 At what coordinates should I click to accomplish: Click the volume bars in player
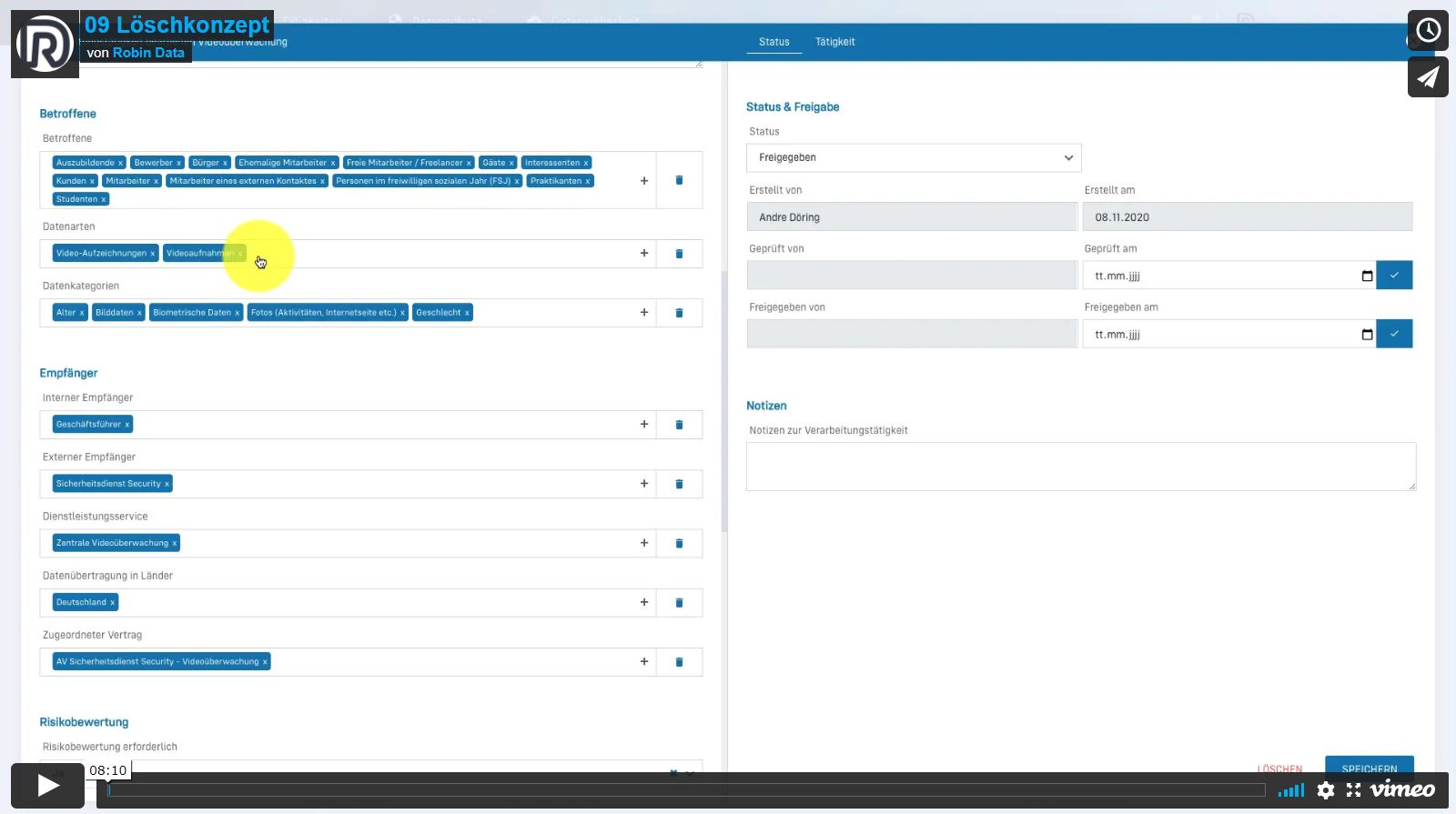[1291, 790]
